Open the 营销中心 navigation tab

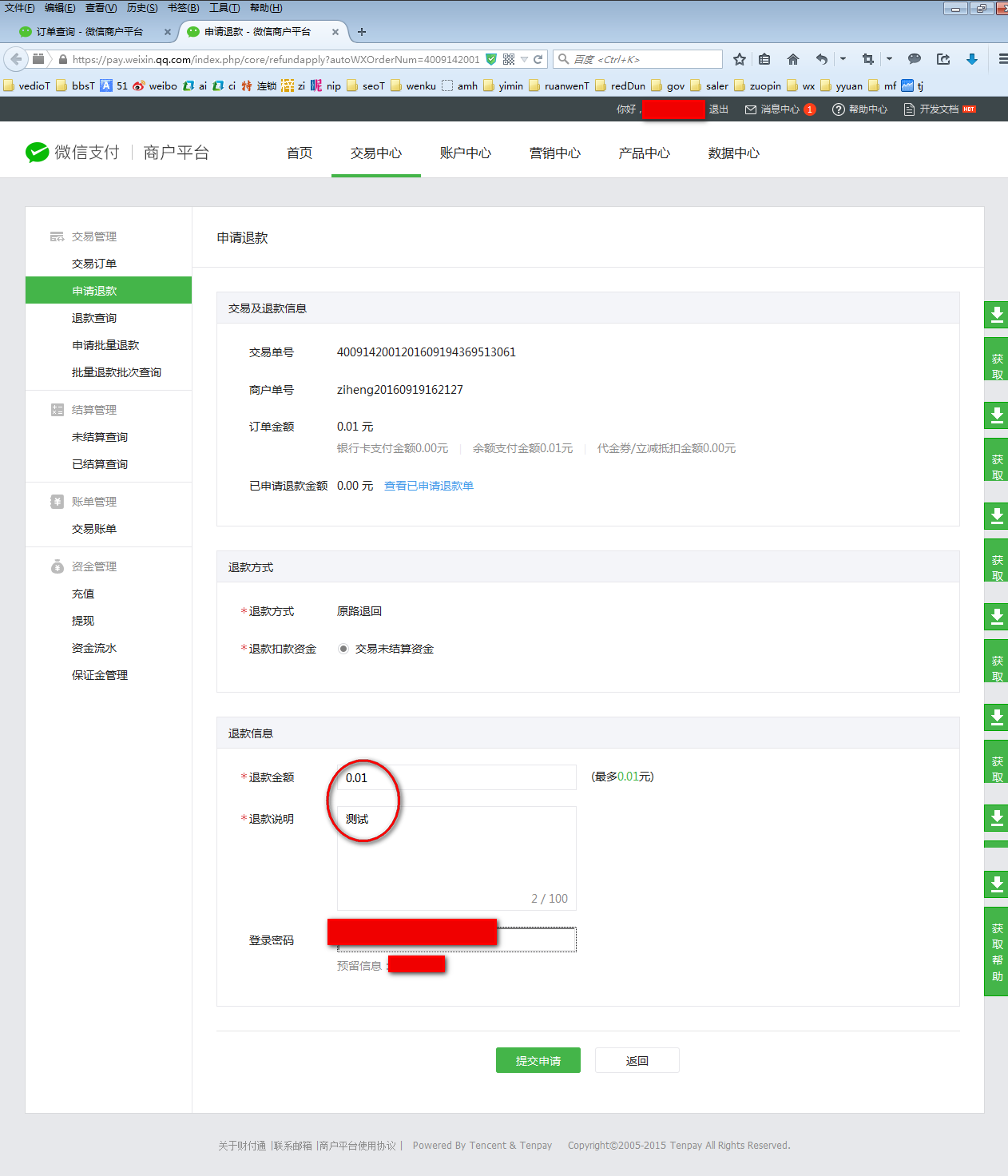tap(555, 153)
